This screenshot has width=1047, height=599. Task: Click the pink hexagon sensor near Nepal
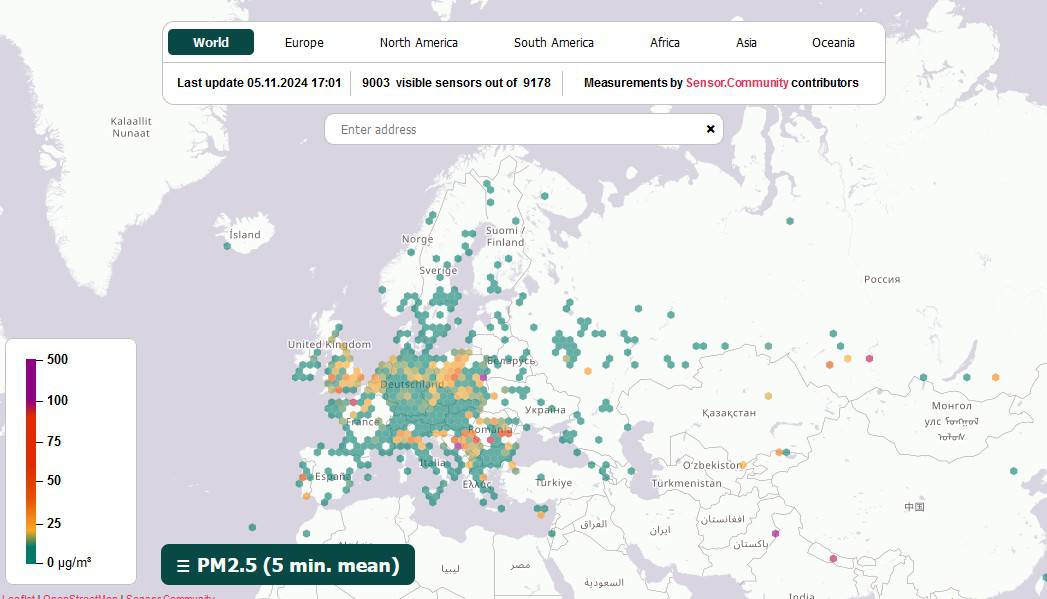pyautogui.click(x=833, y=558)
